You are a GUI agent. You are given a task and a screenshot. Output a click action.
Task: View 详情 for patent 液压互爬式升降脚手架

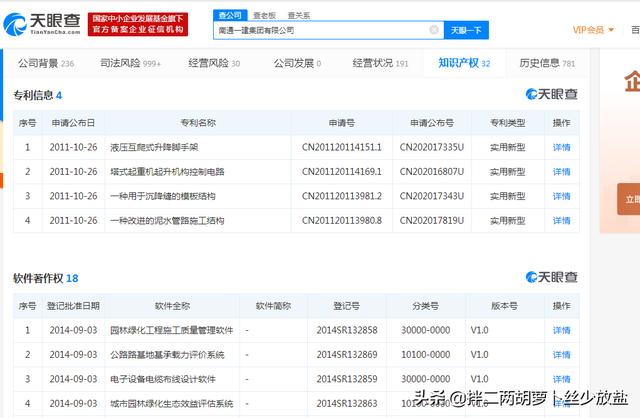(x=562, y=147)
